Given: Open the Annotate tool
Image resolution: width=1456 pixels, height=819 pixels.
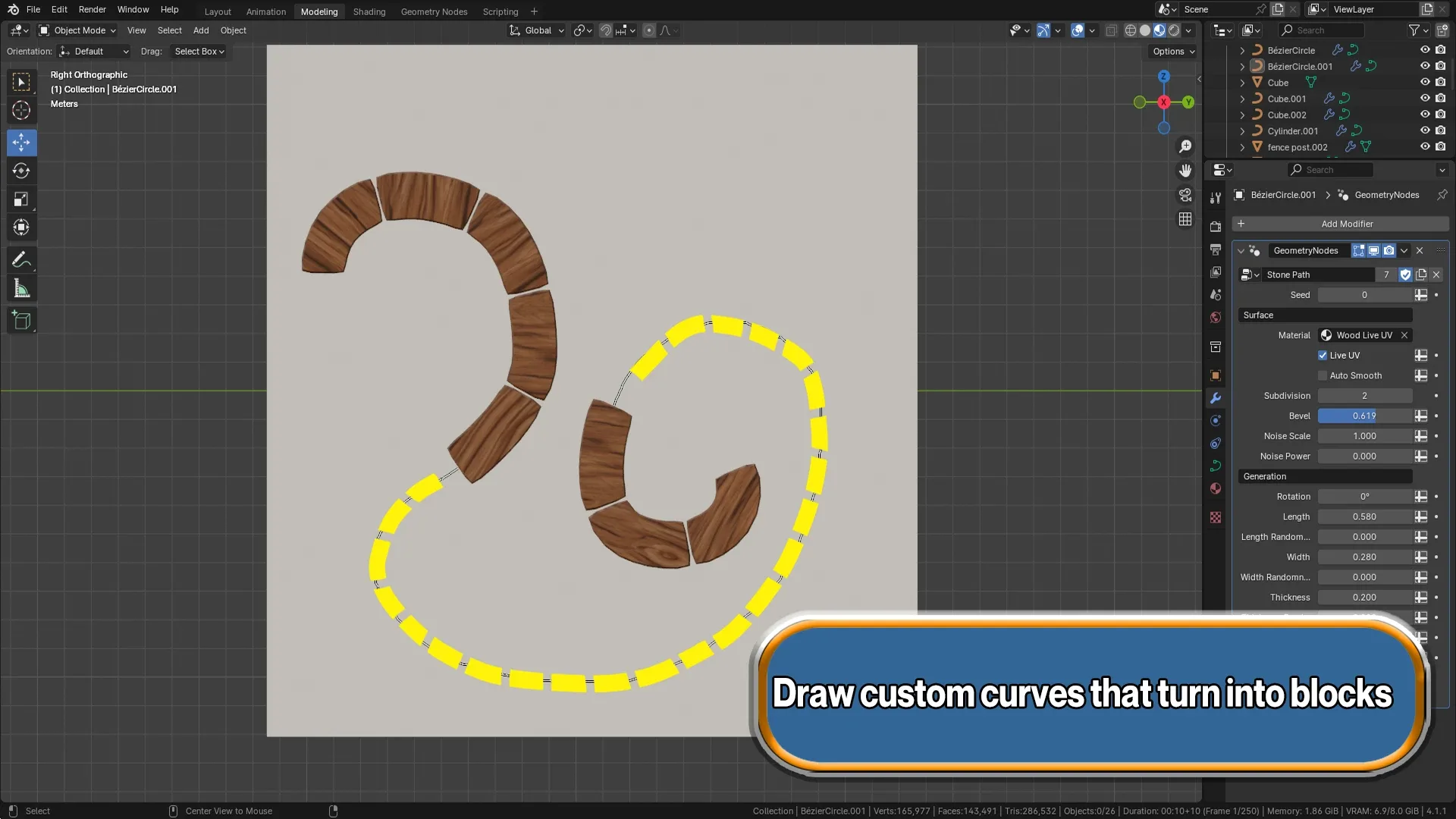Looking at the screenshot, I should (x=21, y=260).
